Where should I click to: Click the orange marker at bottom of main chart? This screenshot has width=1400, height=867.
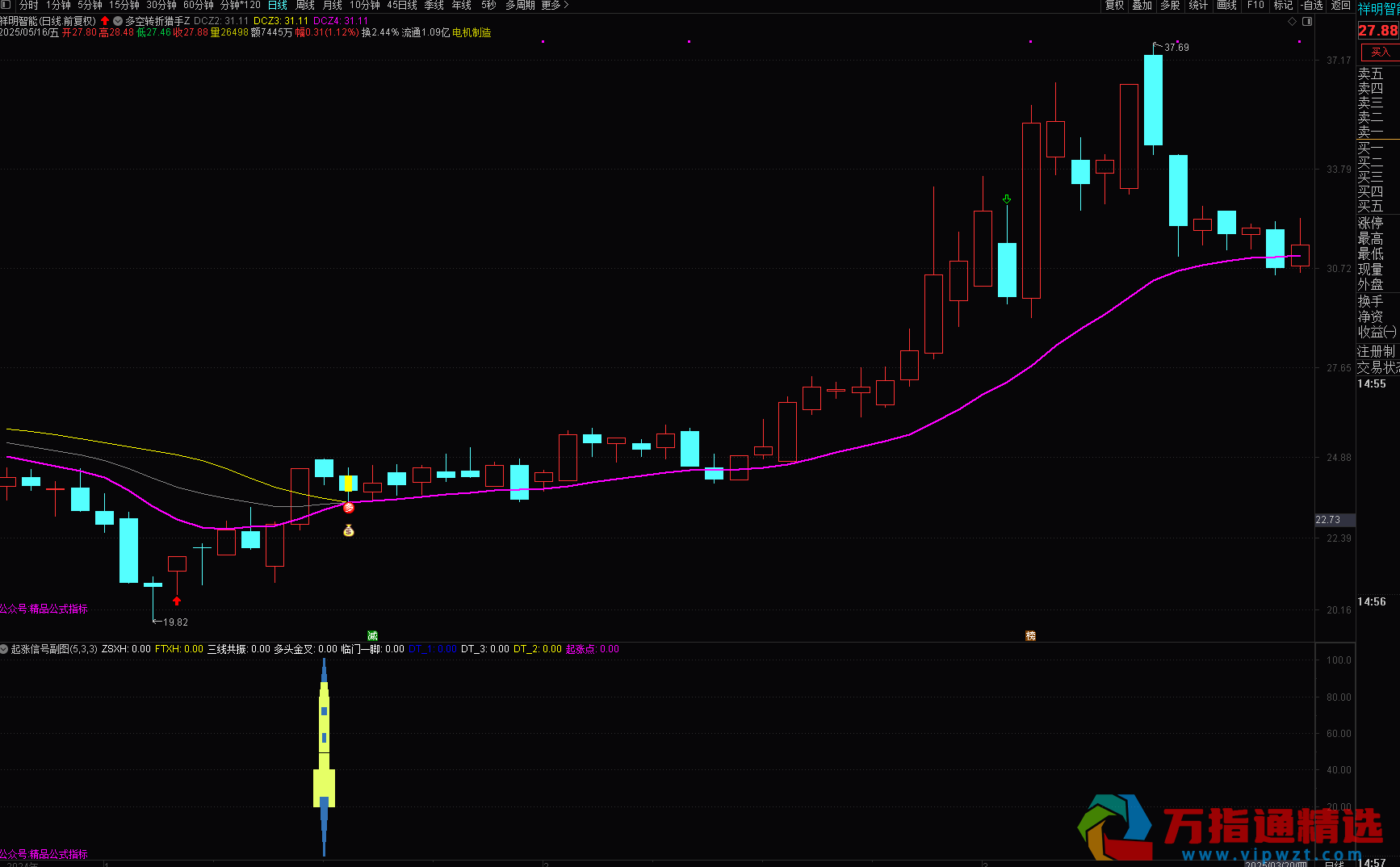click(x=1030, y=635)
